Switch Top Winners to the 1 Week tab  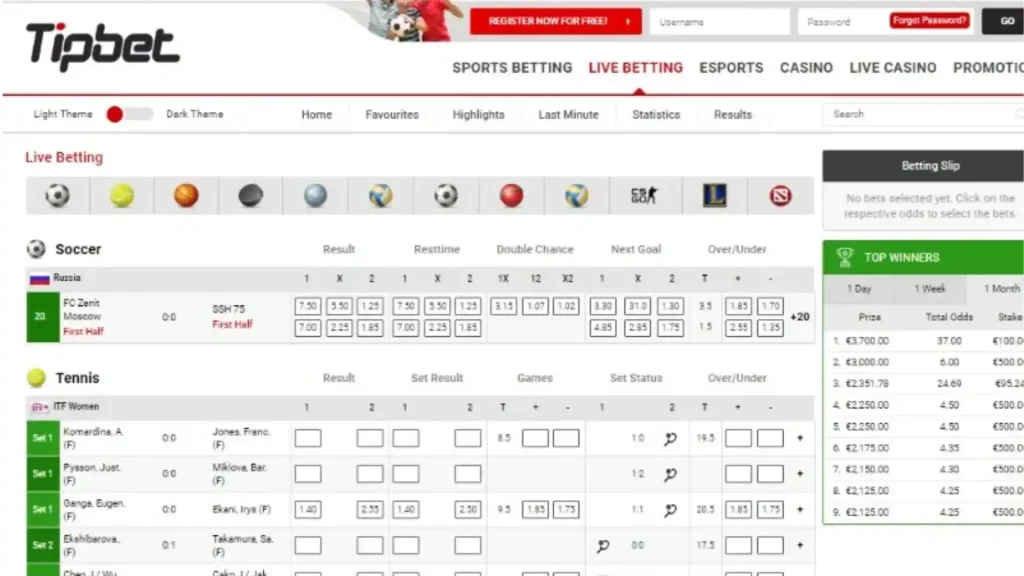tap(930, 289)
